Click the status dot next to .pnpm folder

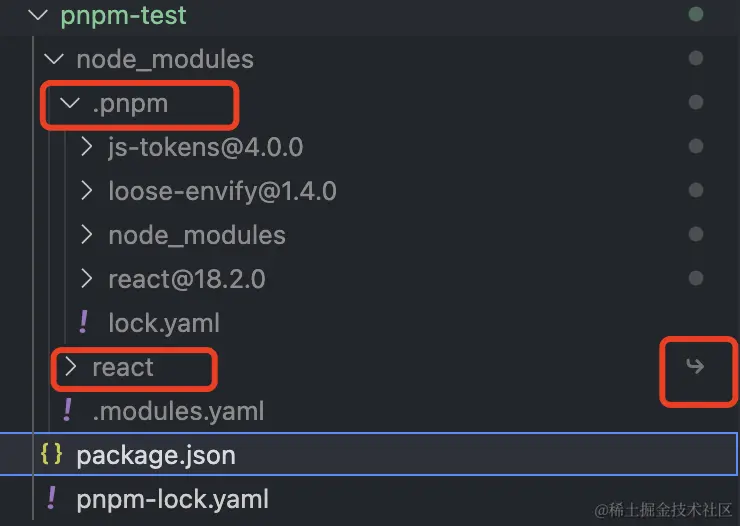(x=696, y=102)
